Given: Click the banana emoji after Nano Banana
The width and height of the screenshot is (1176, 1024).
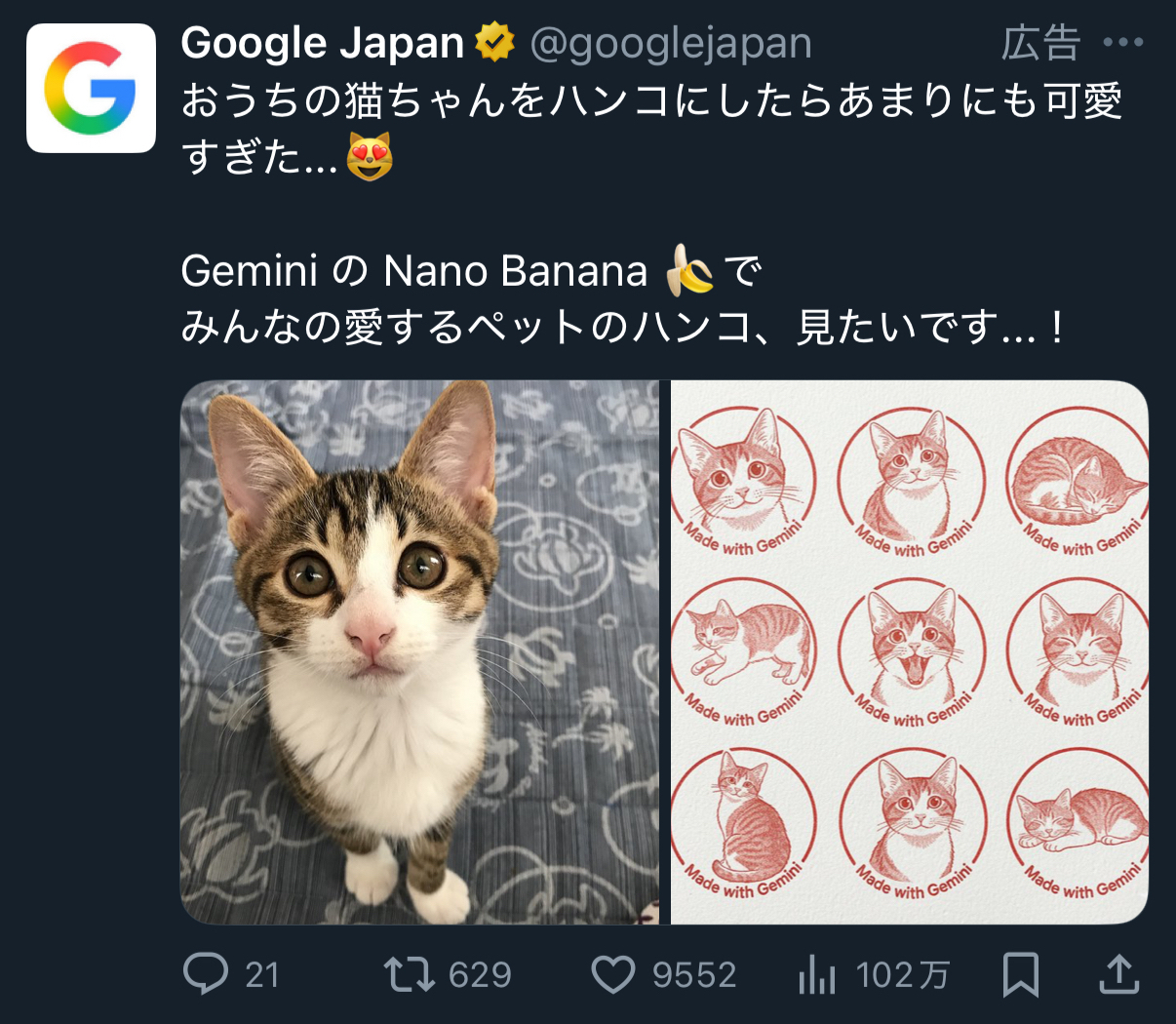Looking at the screenshot, I should coord(688,270).
